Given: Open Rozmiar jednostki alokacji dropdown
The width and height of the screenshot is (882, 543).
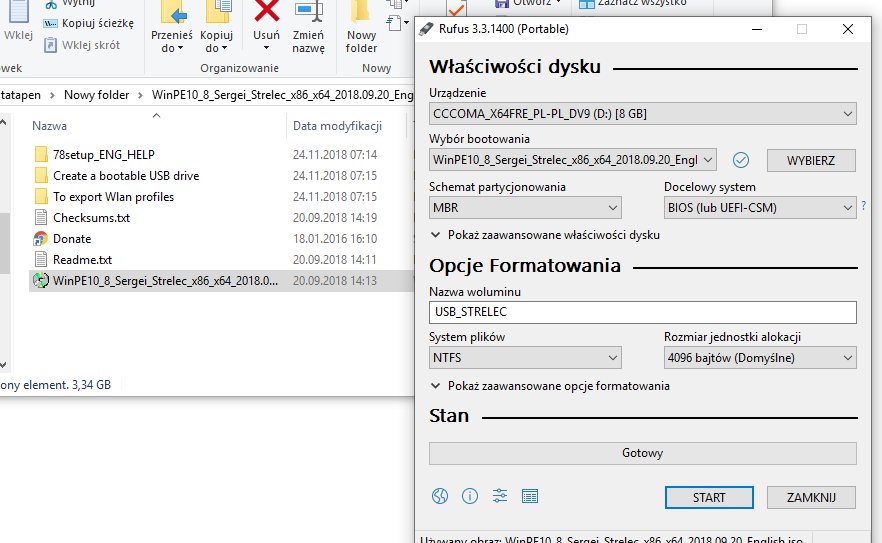Looking at the screenshot, I should [760, 358].
